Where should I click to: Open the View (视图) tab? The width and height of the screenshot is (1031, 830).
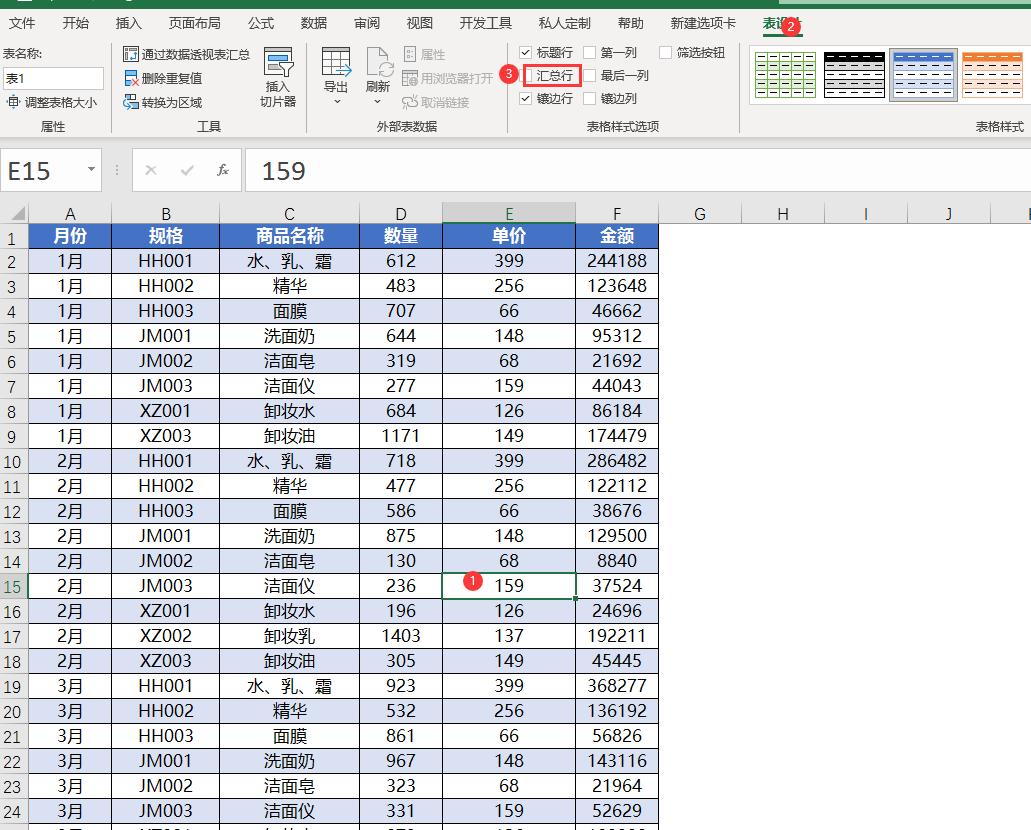coord(420,24)
